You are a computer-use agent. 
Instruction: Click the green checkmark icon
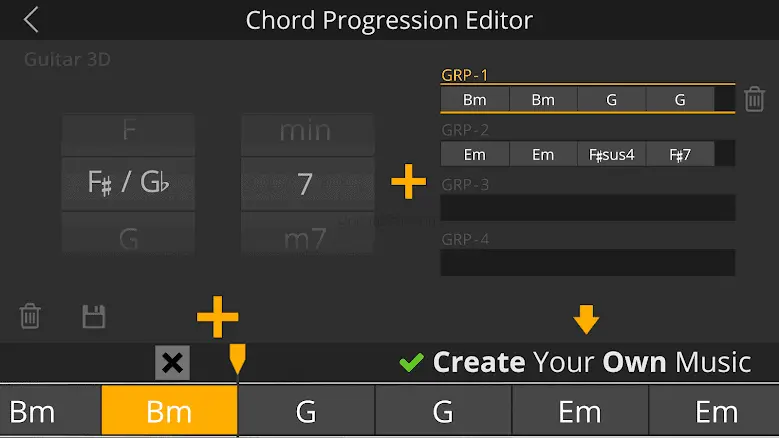pos(411,362)
